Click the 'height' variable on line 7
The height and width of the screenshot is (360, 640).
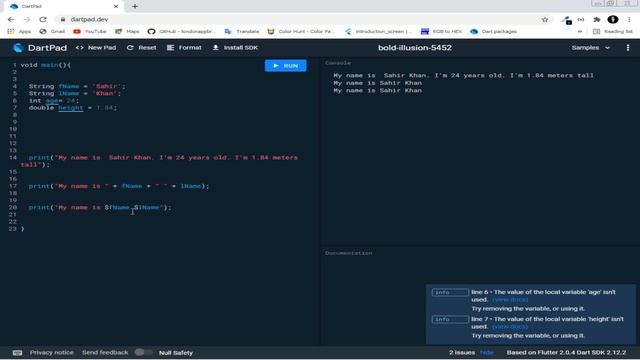tap(71, 108)
